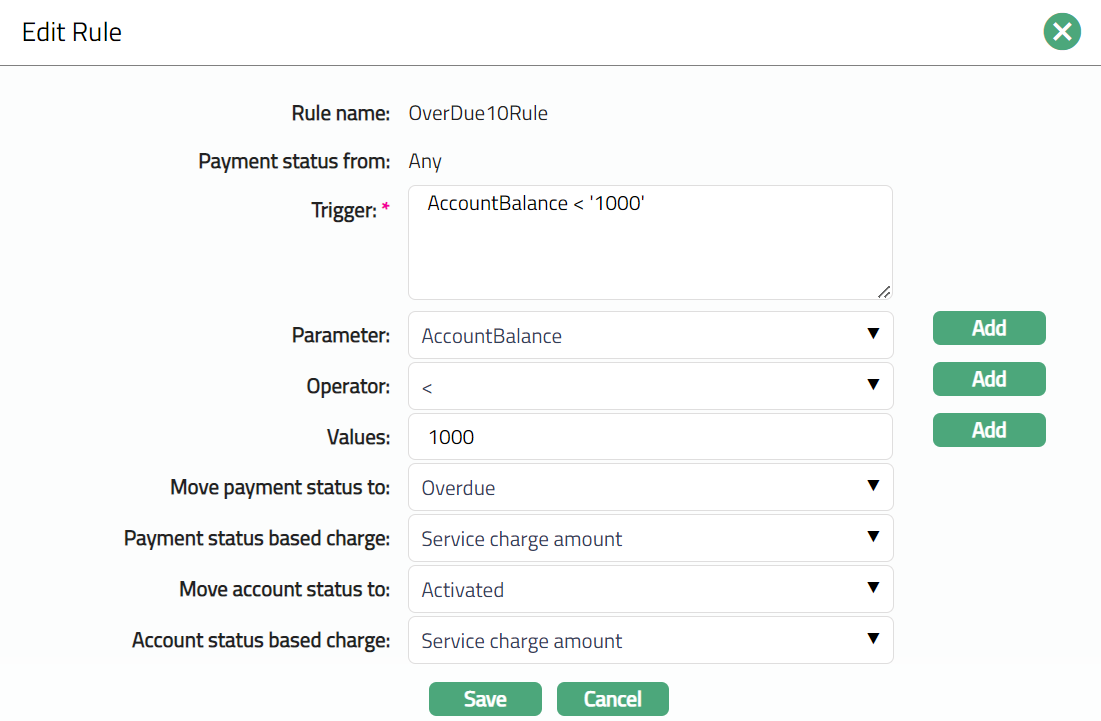Image resolution: width=1101 pixels, height=721 pixels.
Task: Click Add beside the Values field
Action: 989,430
